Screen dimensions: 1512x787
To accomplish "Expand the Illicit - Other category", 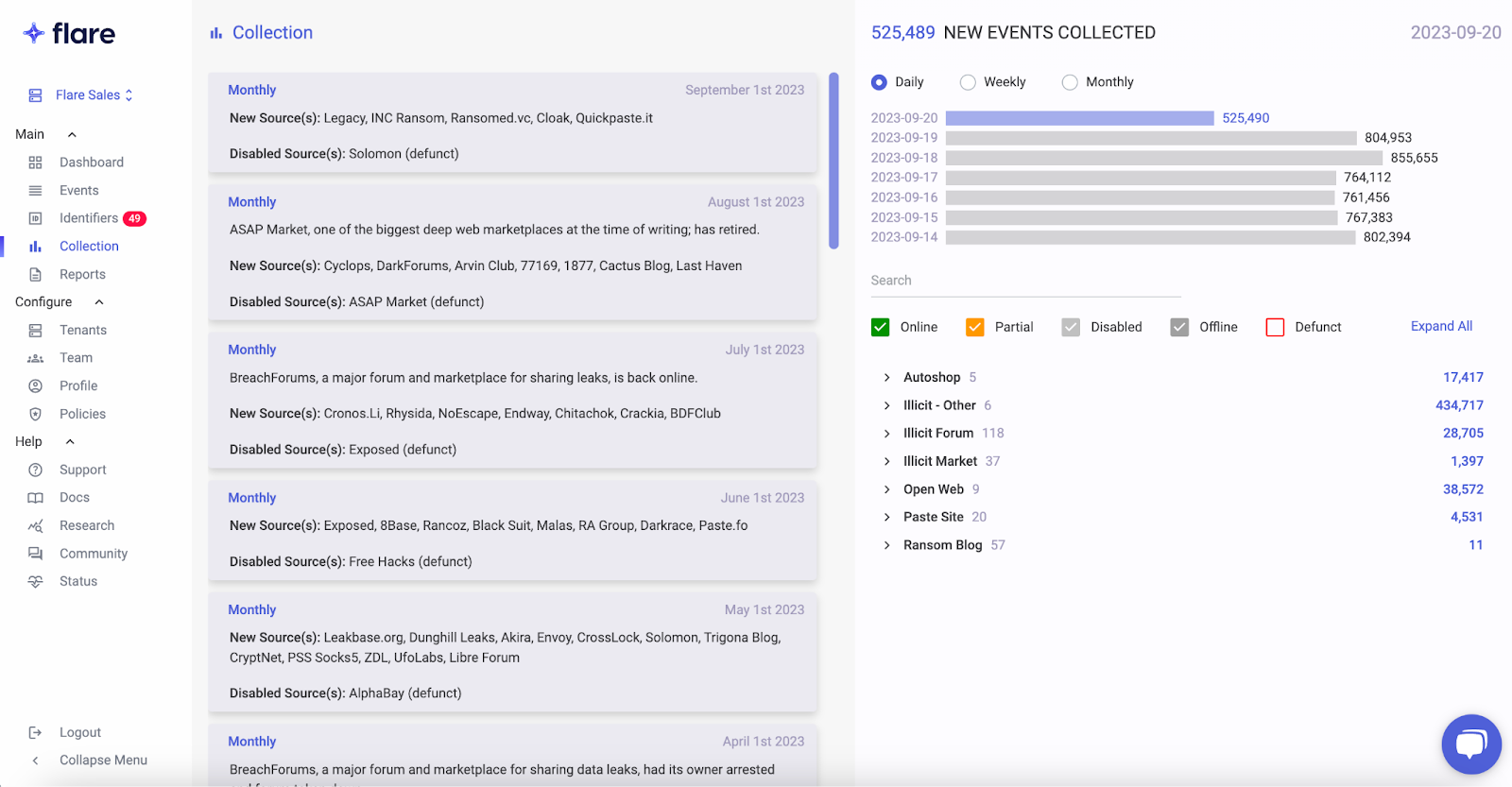I will [886, 405].
